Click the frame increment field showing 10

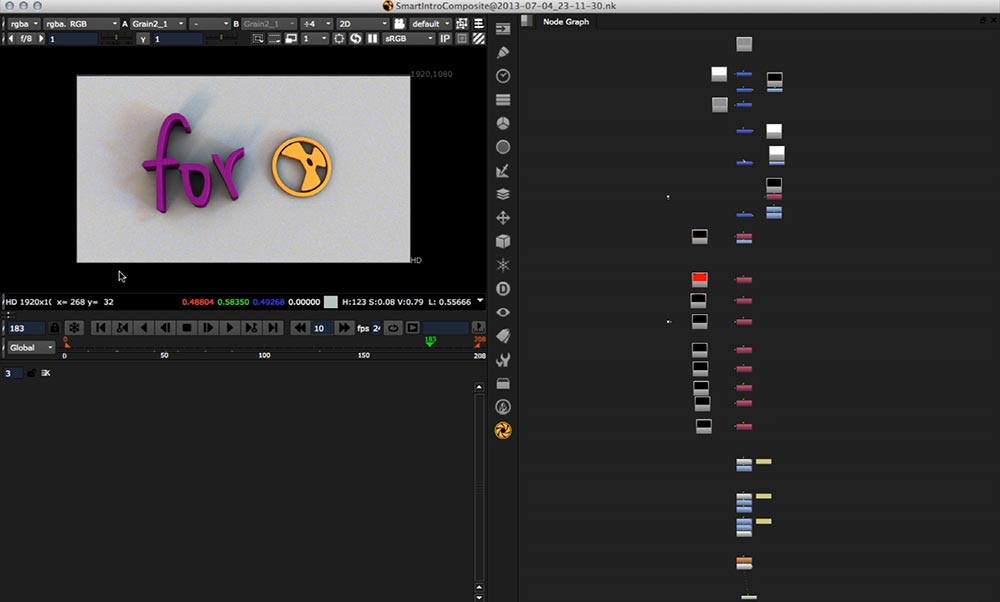click(321, 328)
